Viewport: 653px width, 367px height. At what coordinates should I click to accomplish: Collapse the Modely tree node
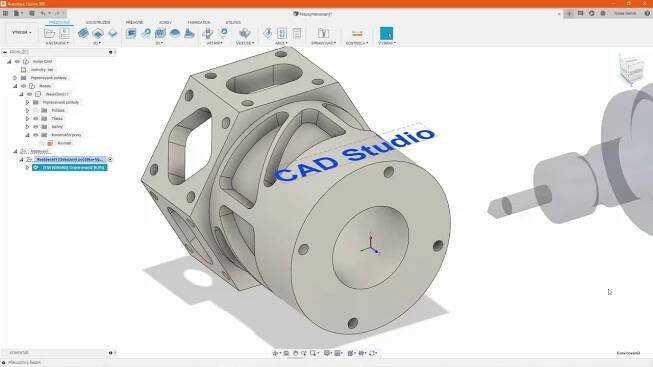point(15,86)
